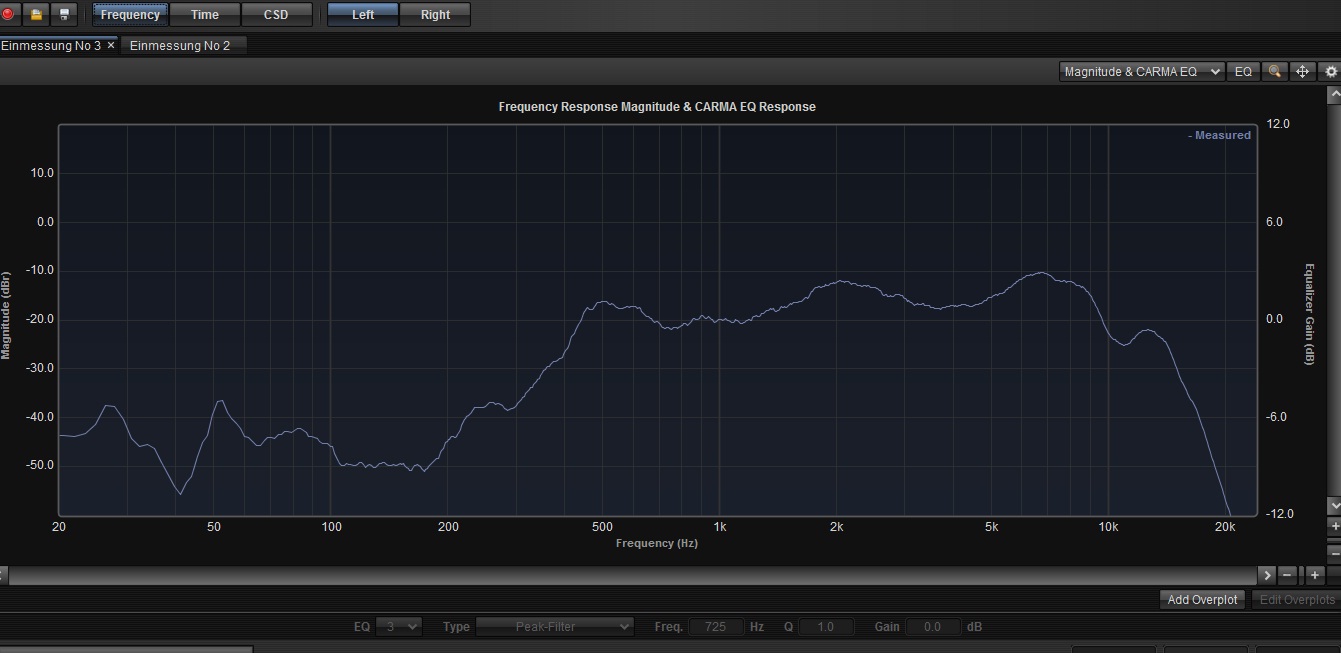Open the Peak-Filter type dropdown
The width and height of the screenshot is (1341, 653).
point(555,627)
